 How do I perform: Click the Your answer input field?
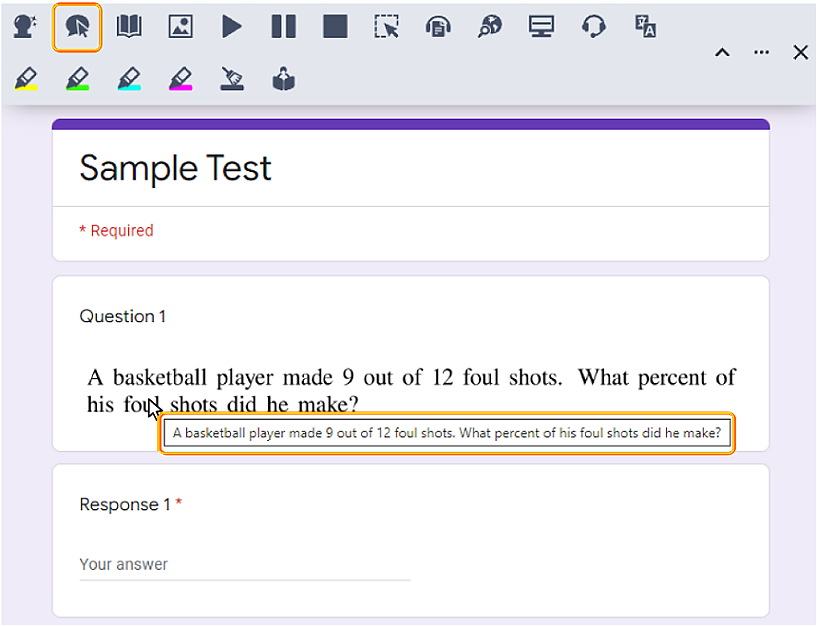(x=245, y=565)
